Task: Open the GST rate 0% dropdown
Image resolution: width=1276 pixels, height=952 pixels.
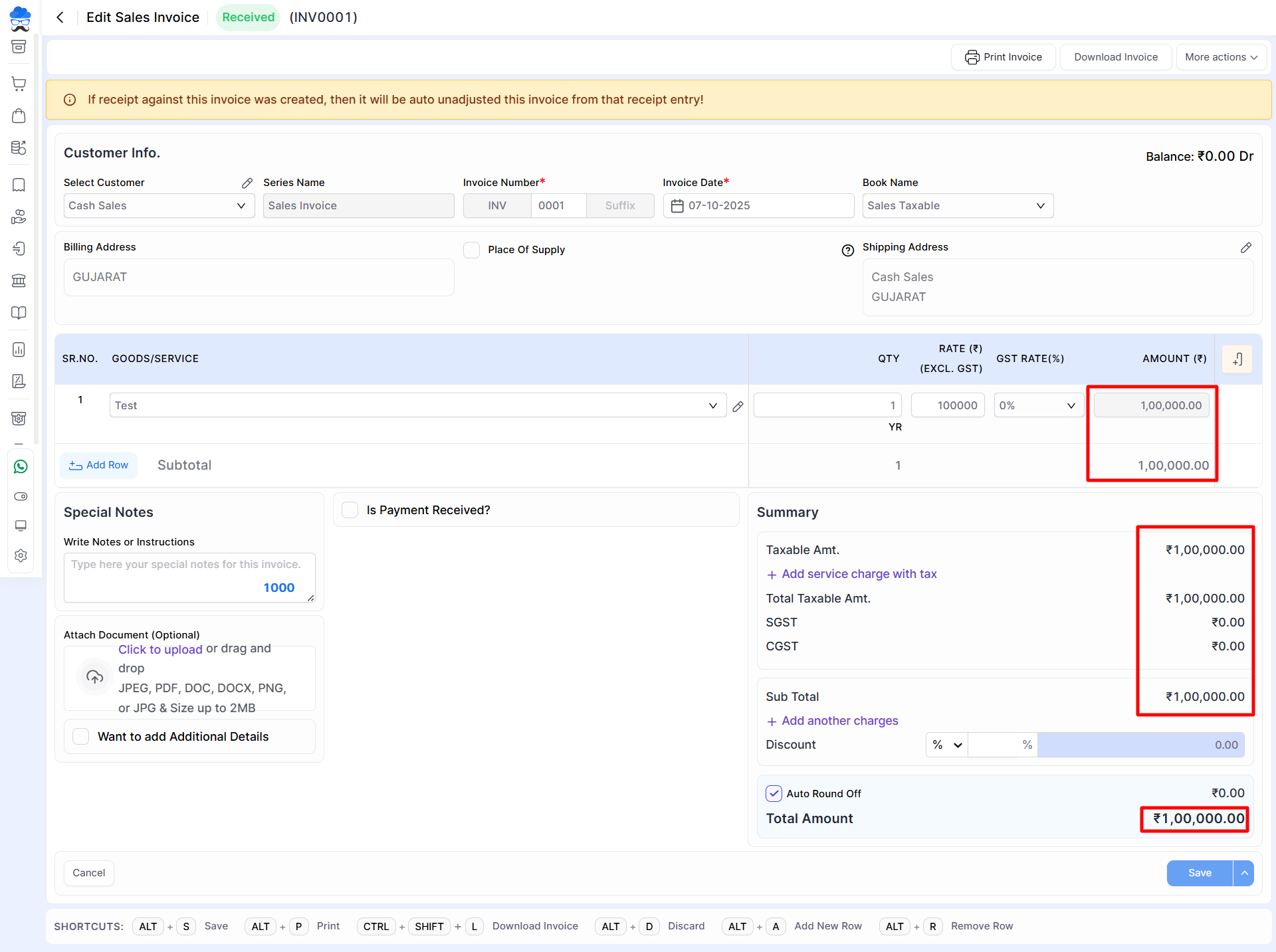Action: coord(1037,405)
